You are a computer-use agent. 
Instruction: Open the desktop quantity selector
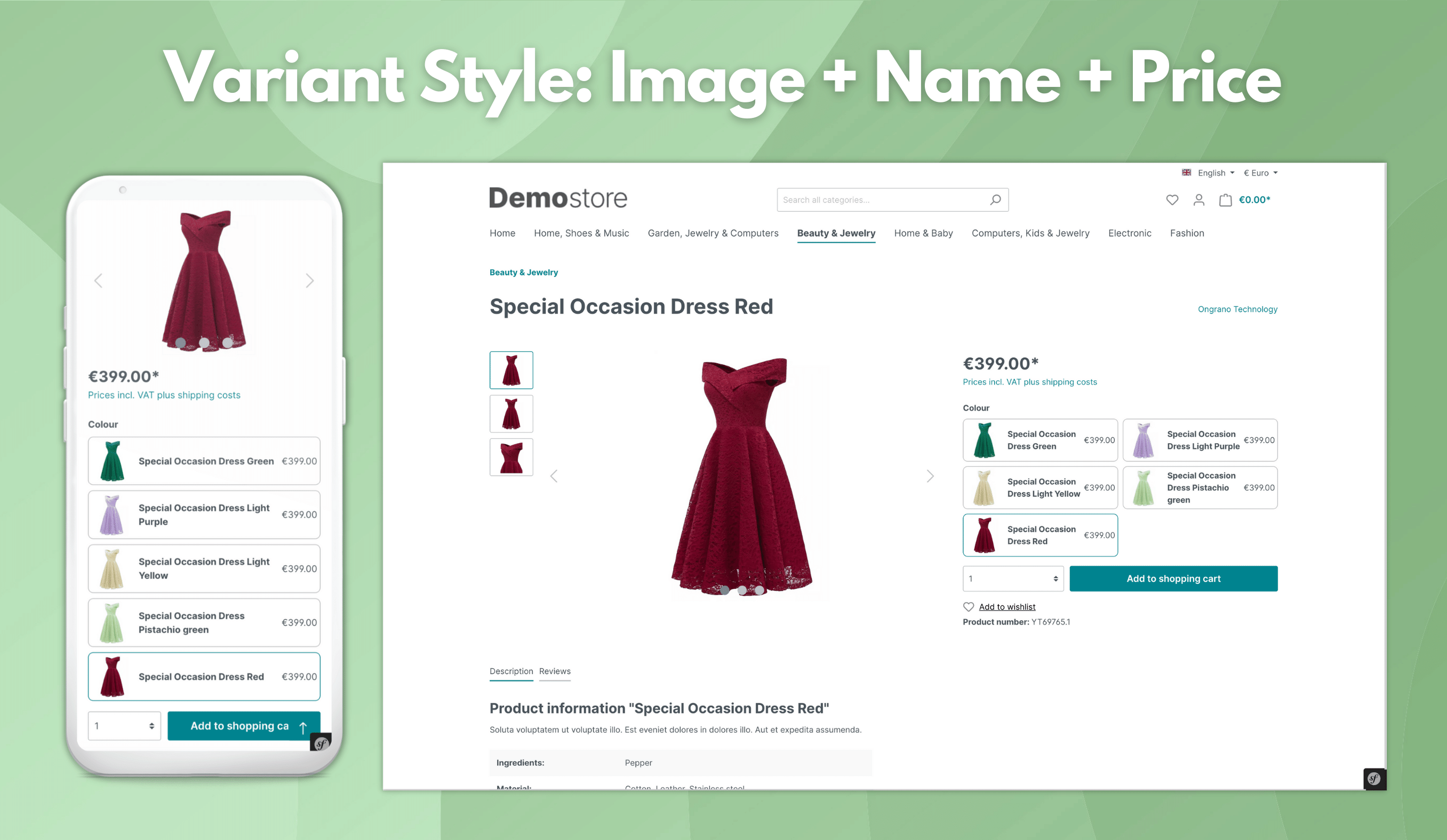pyautogui.click(x=1013, y=579)
